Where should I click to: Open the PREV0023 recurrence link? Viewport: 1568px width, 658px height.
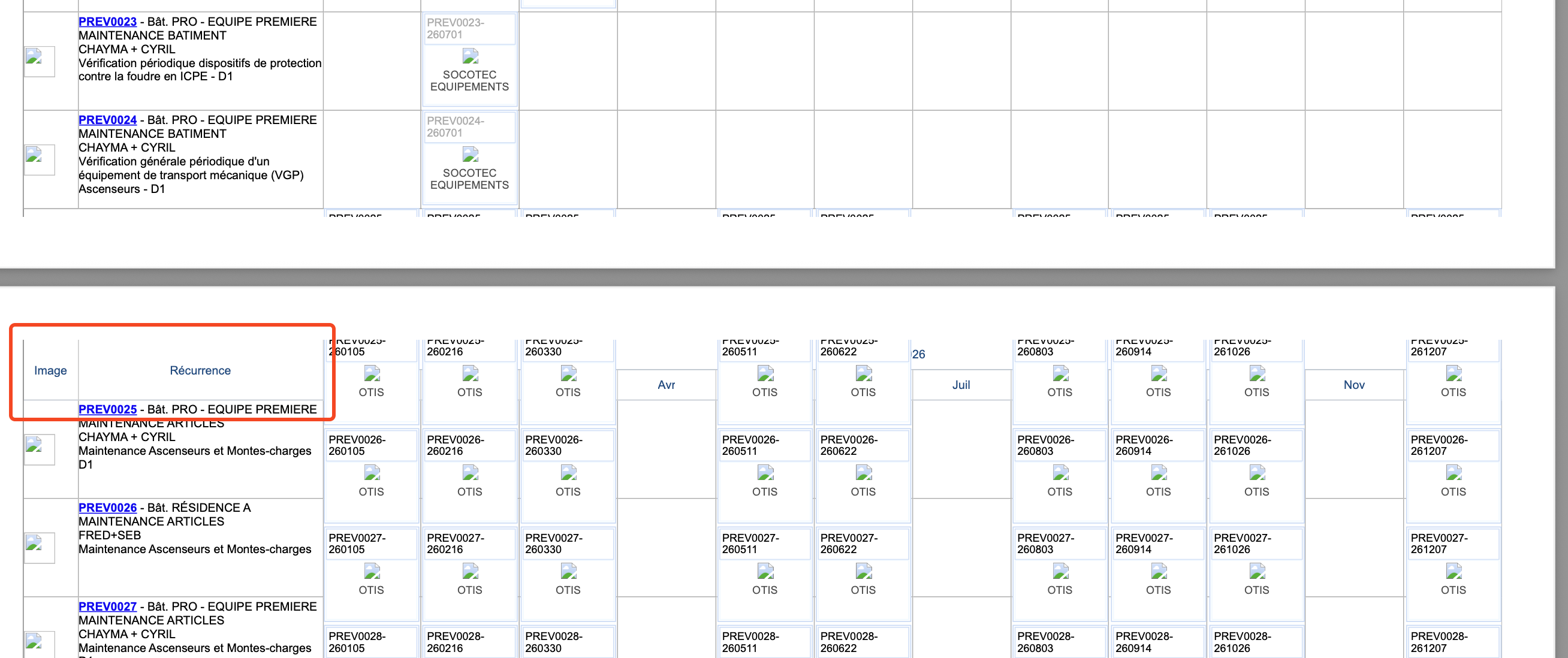pyautogui.click(x=107, y=22)
